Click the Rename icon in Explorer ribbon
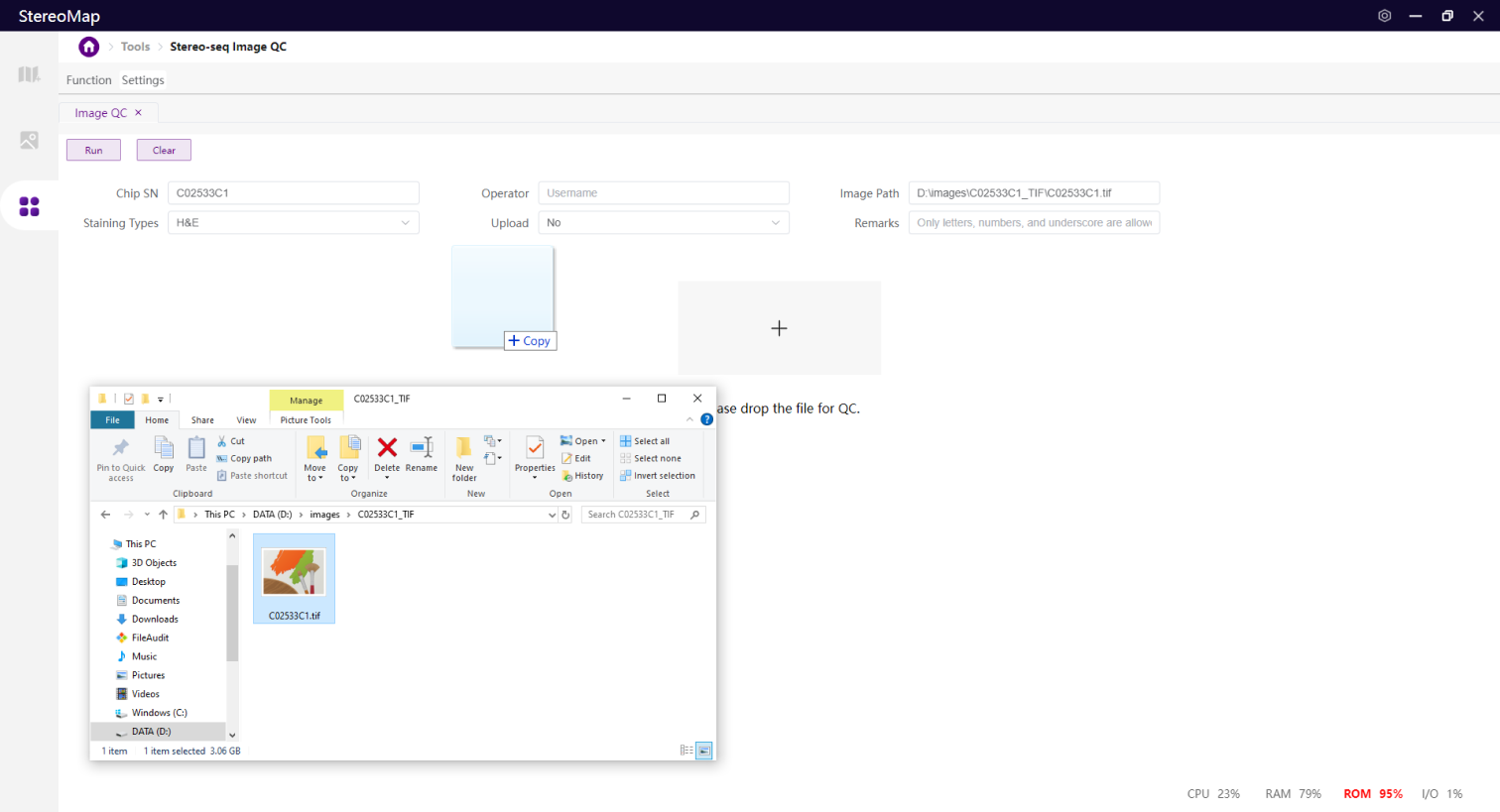This screenshot has width=1500, height=812. (x=421, y=449)
